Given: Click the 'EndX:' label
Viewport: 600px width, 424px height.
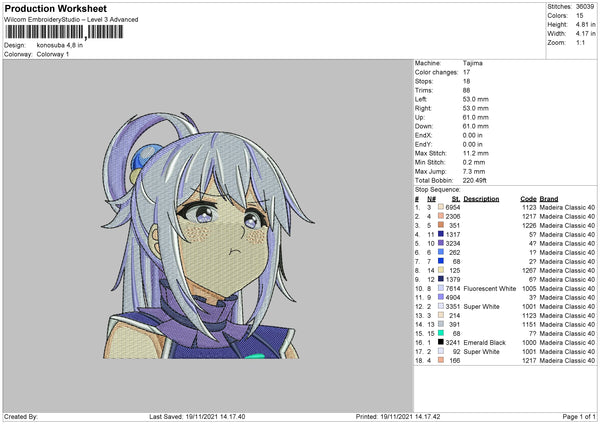Looking at the screenshot, I should 423,135.
